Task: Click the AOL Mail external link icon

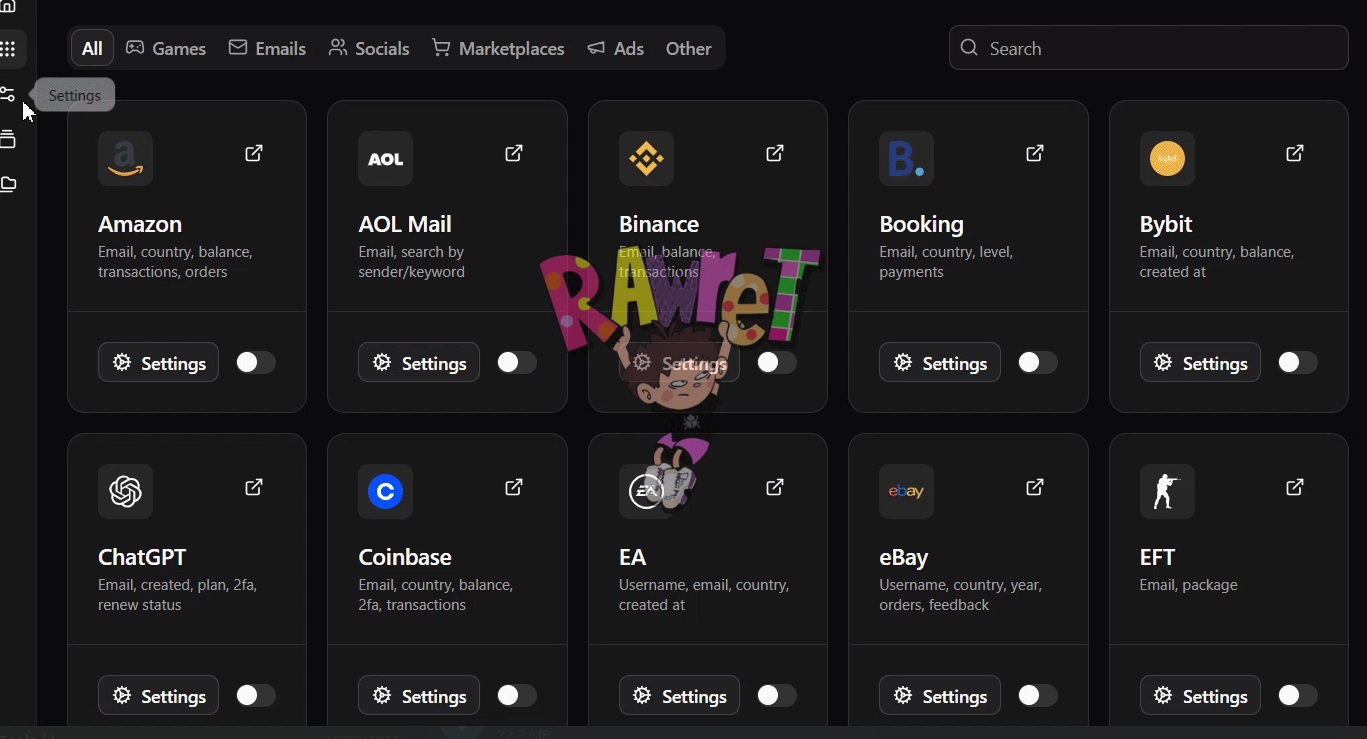Action: point(514,153)
